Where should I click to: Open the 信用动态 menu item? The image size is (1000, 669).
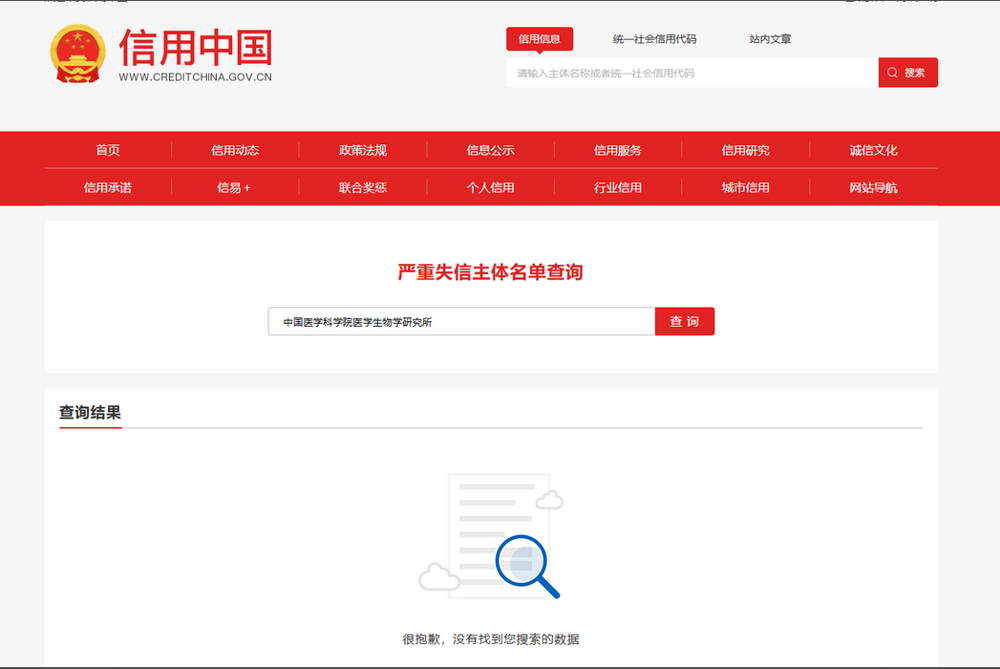pos(235,150)
